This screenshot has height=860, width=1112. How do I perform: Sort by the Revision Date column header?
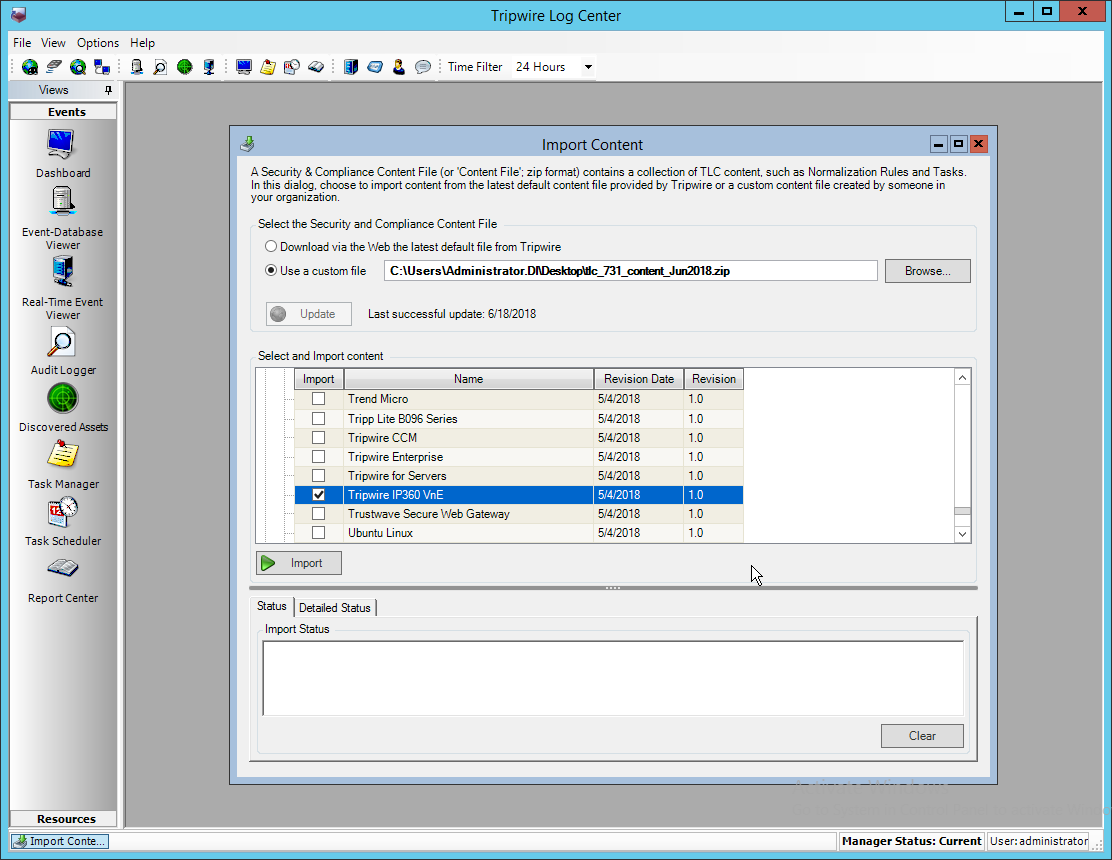(x=639, y=379)
